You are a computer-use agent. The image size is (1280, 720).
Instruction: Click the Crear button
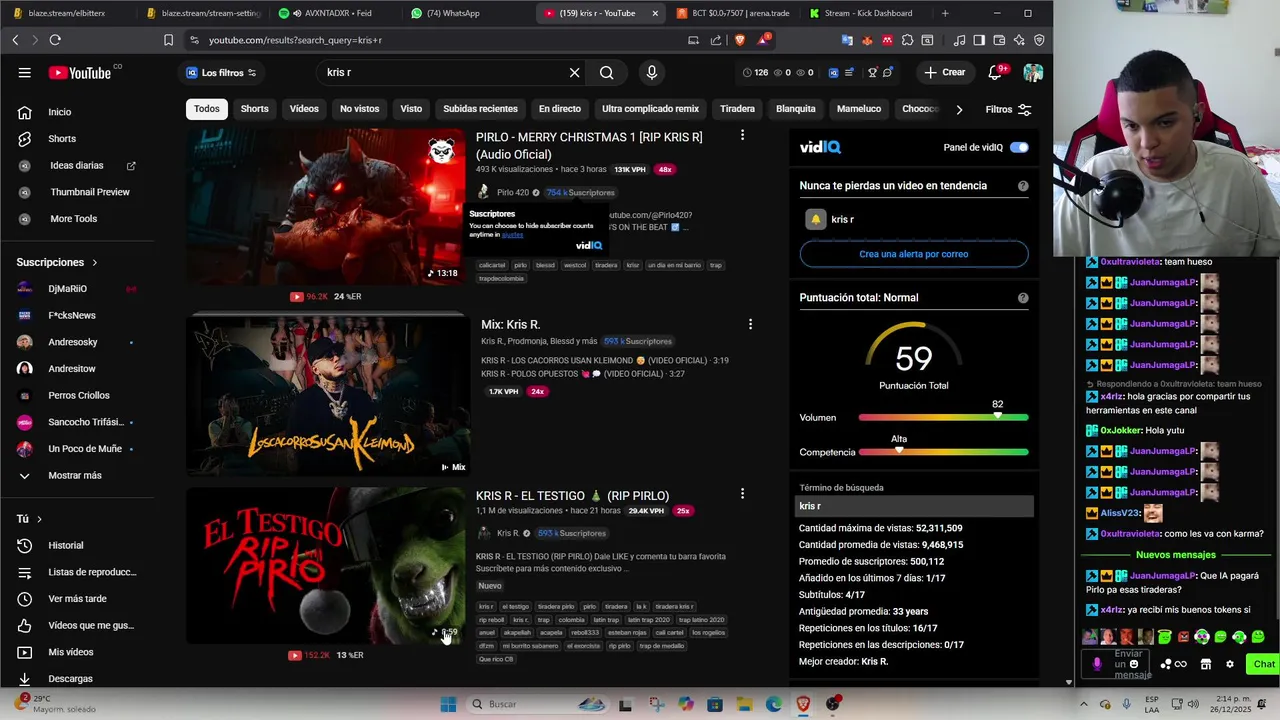945,72
